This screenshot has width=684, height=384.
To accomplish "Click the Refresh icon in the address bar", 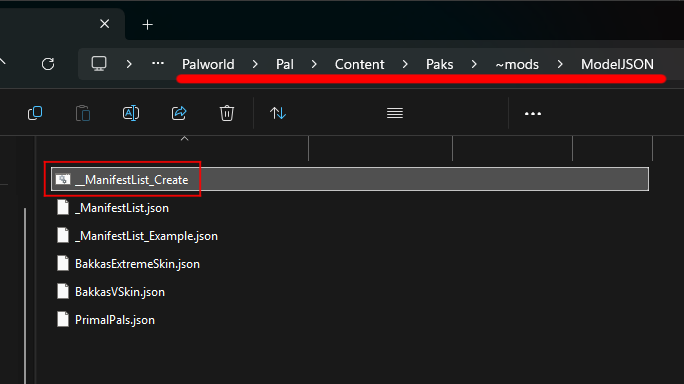I will click(48, 64).
